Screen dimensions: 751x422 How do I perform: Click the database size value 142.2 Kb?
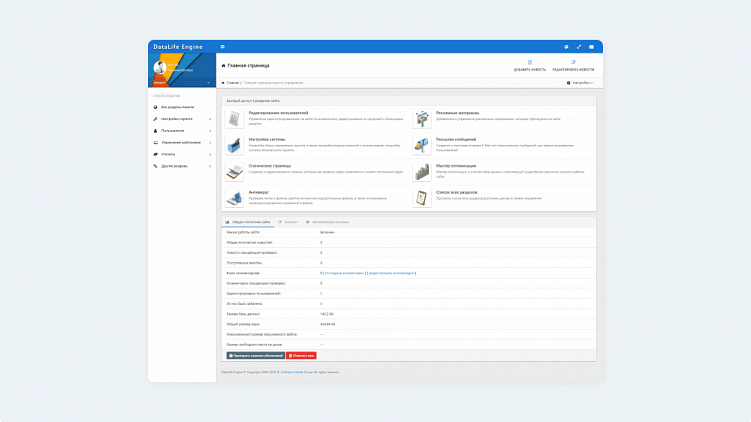(327, 314)
